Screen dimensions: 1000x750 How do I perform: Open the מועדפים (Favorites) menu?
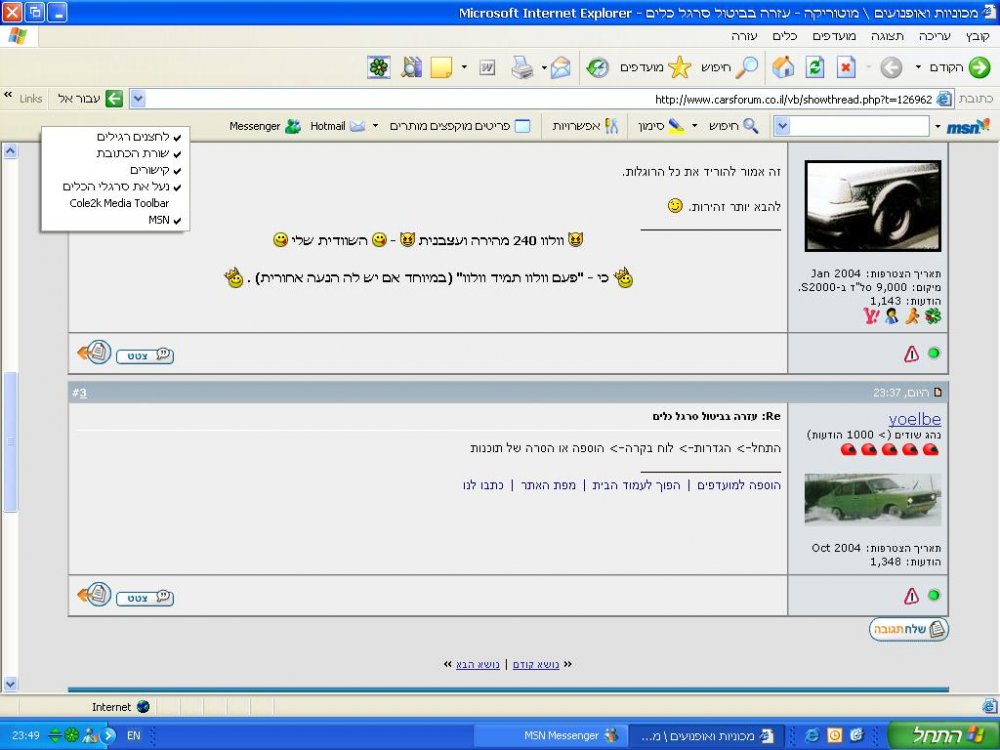[834, 36]
